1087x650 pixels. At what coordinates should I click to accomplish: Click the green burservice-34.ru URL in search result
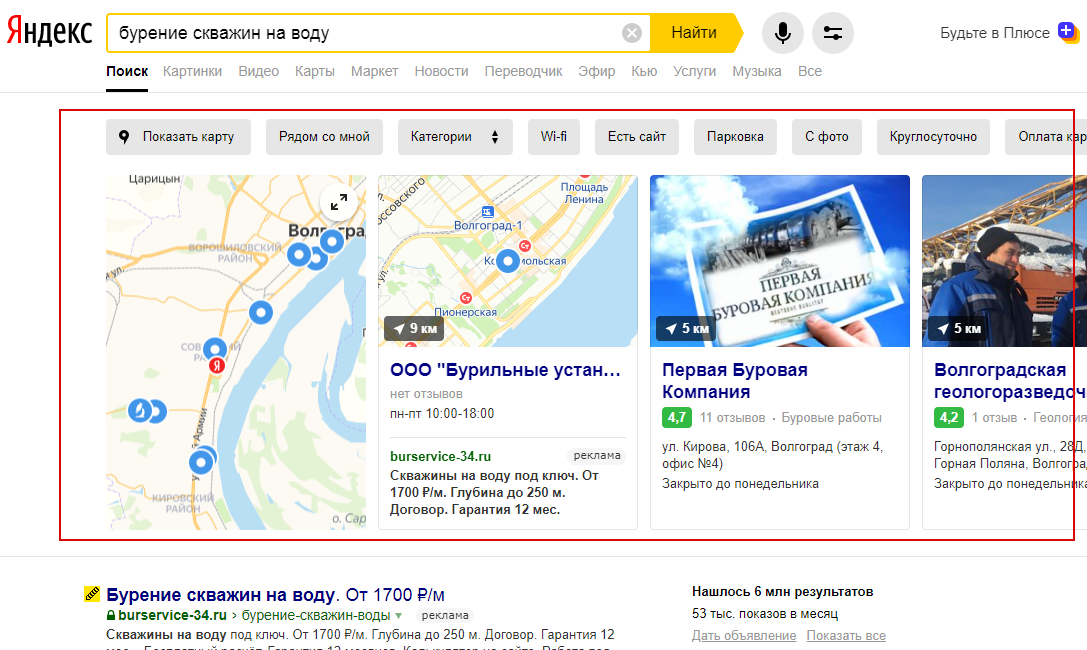tap(172, 615)
